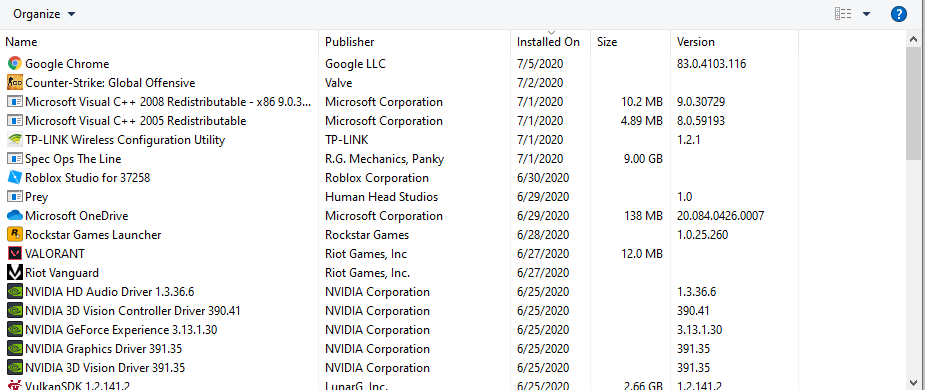Click the Counter-Strike: Global Offensive icon
This screenshot has width=925, height=390.
[15, 83]
